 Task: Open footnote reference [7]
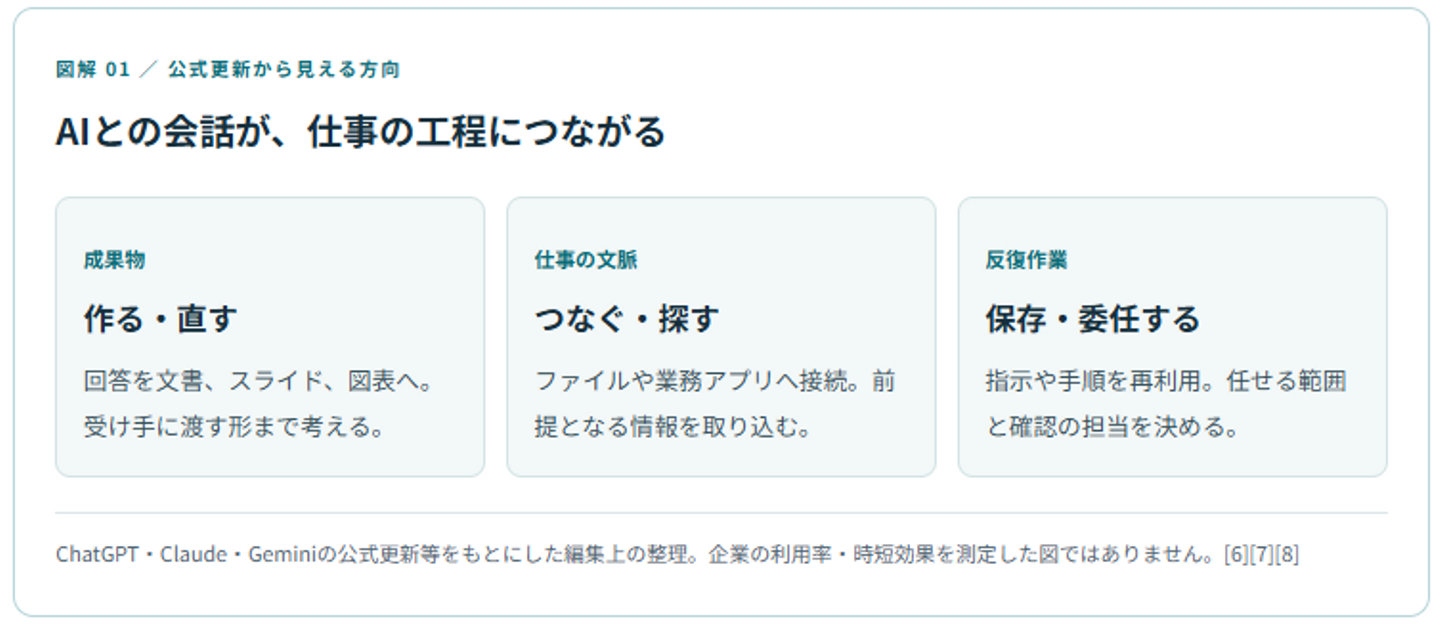[x=1261, y=554]
